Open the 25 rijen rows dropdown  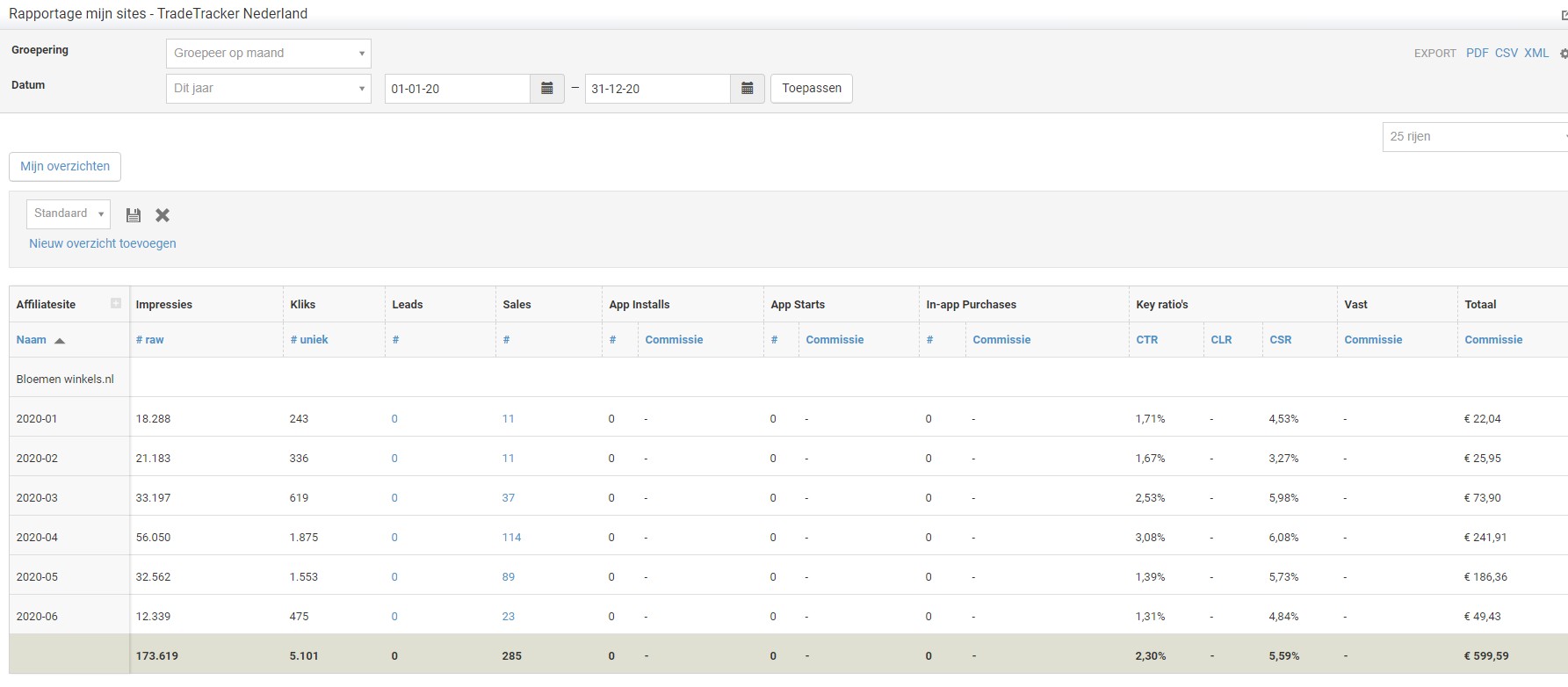1475,137
